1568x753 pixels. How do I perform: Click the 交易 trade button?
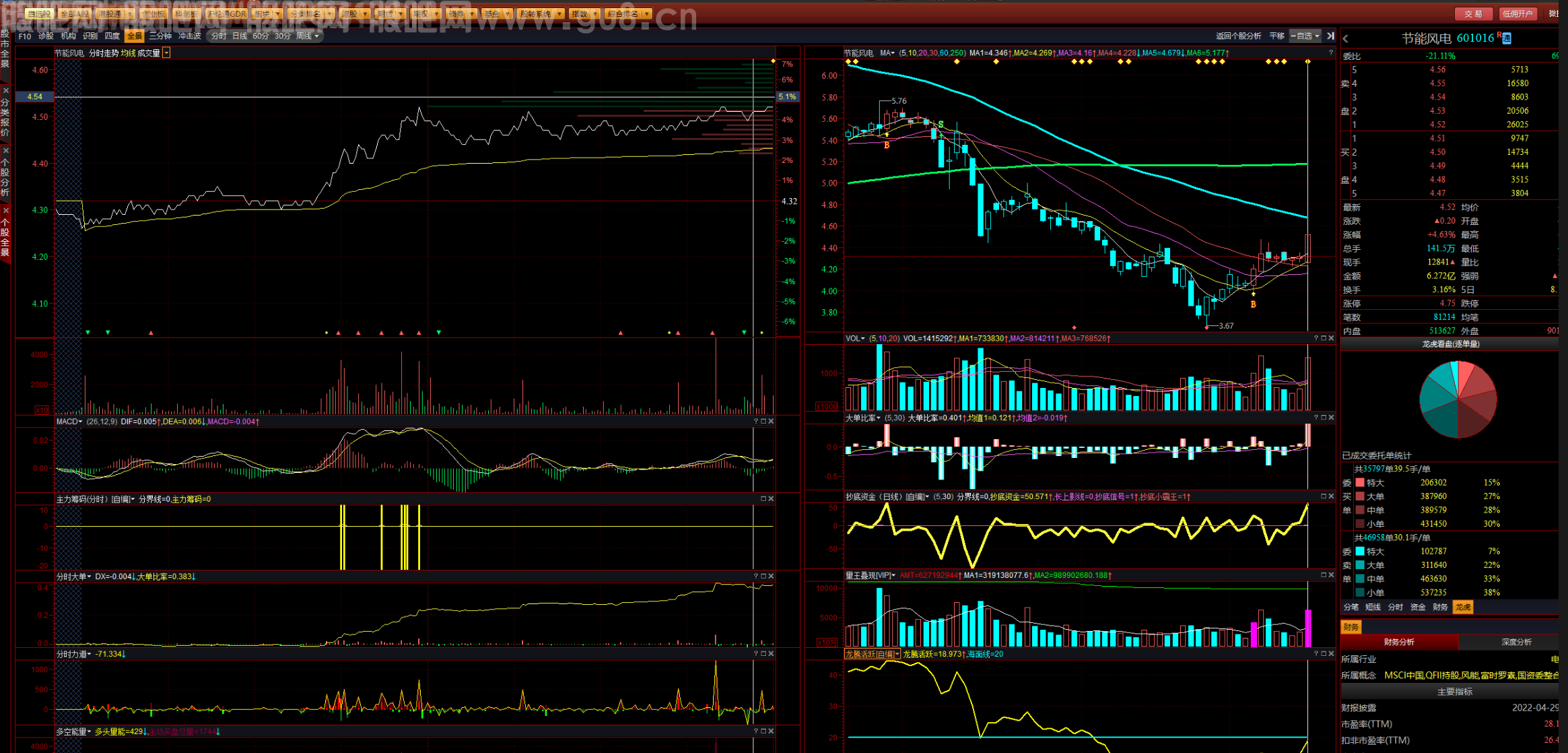1473,13
